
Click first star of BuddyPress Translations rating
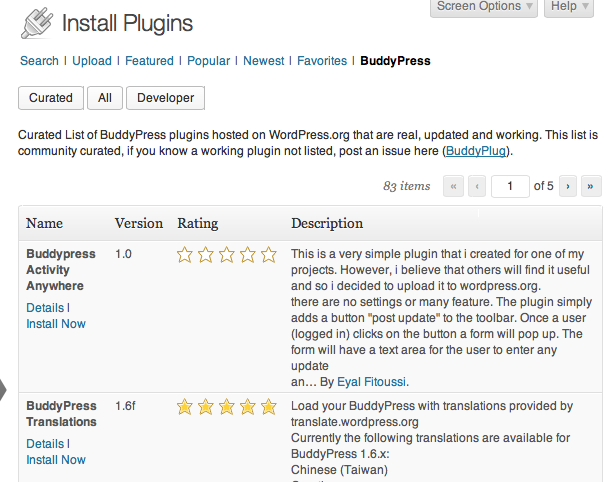(184, 407)
